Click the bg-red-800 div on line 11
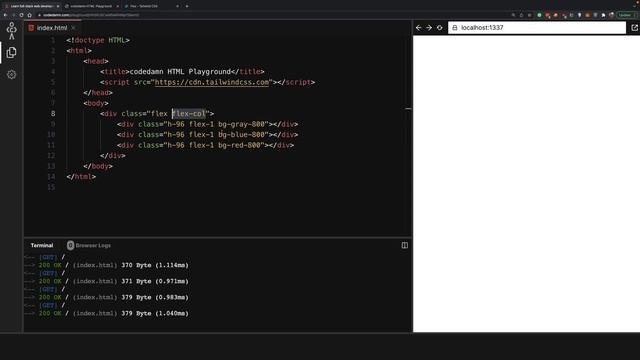 tap(205, 145)
